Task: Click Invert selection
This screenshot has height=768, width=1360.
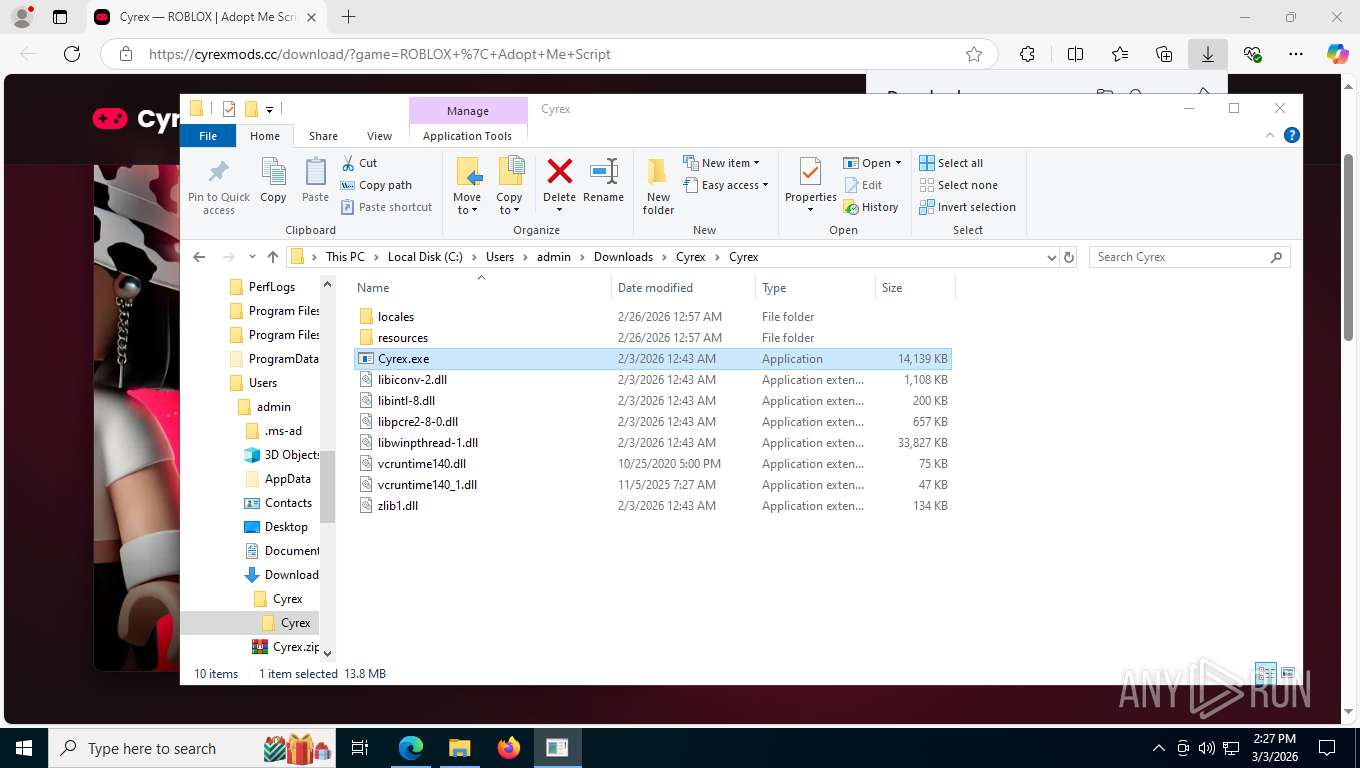Action: pyautogui.click(x=967, y=207)
